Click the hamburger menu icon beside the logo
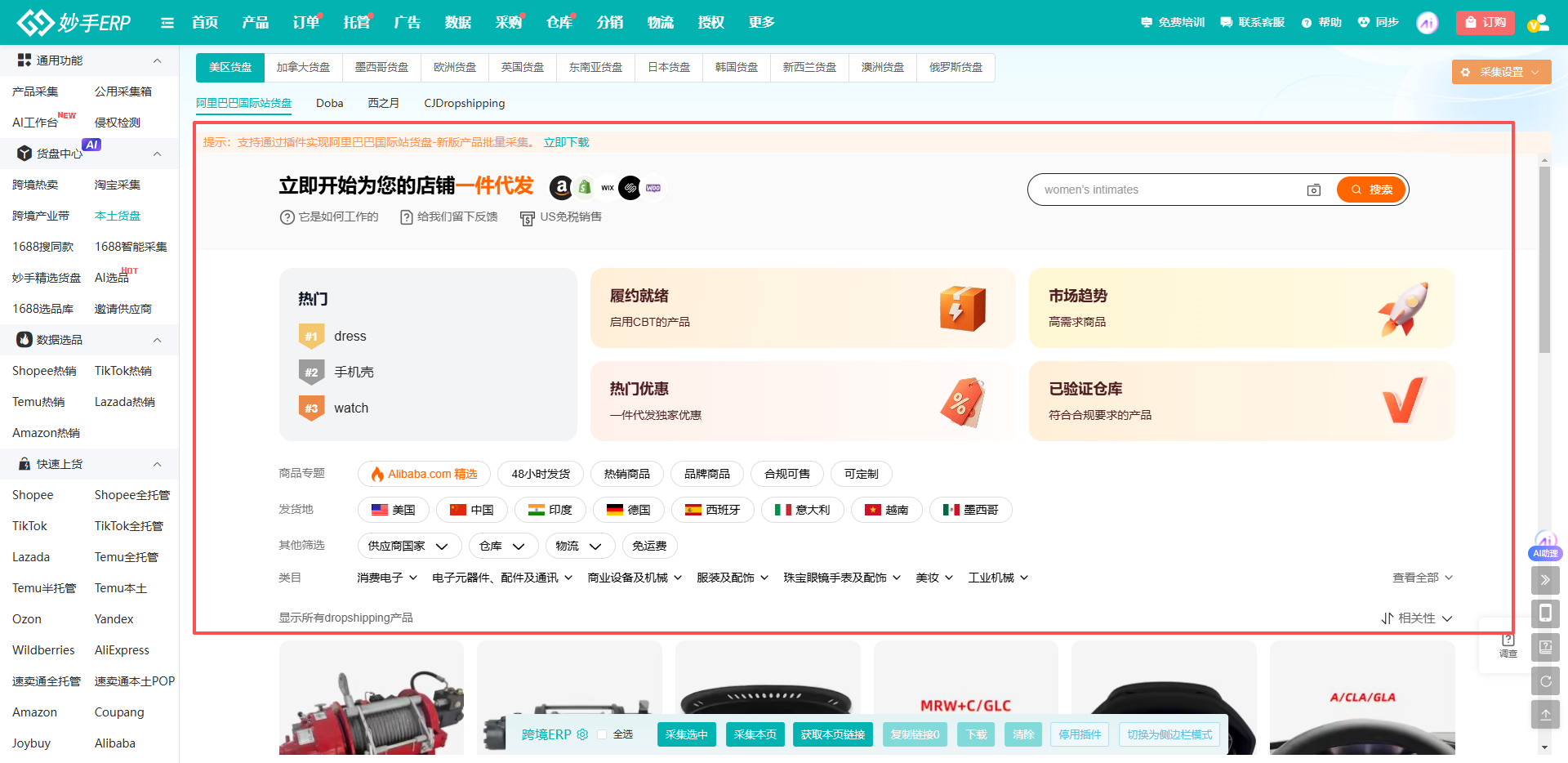Screen dimensions: 1568x763 pyautogui.click(x=167, y=23)
